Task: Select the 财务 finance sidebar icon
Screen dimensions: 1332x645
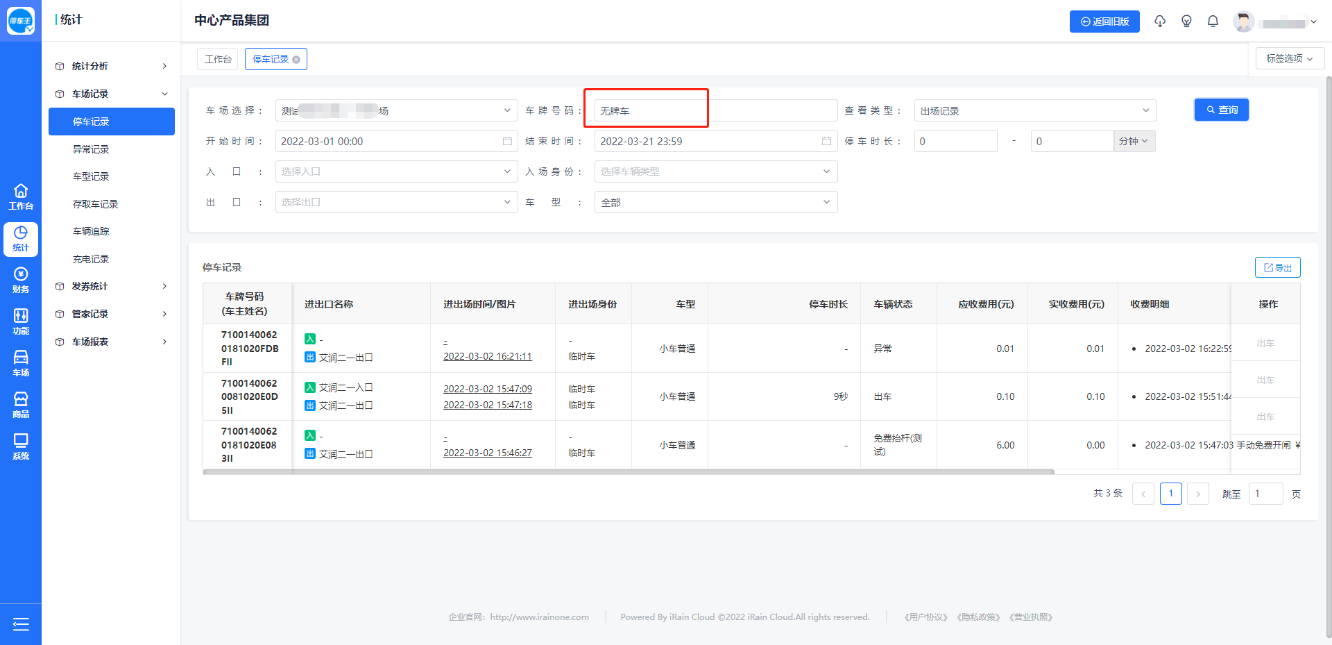Action: click(x=20, y=279)
